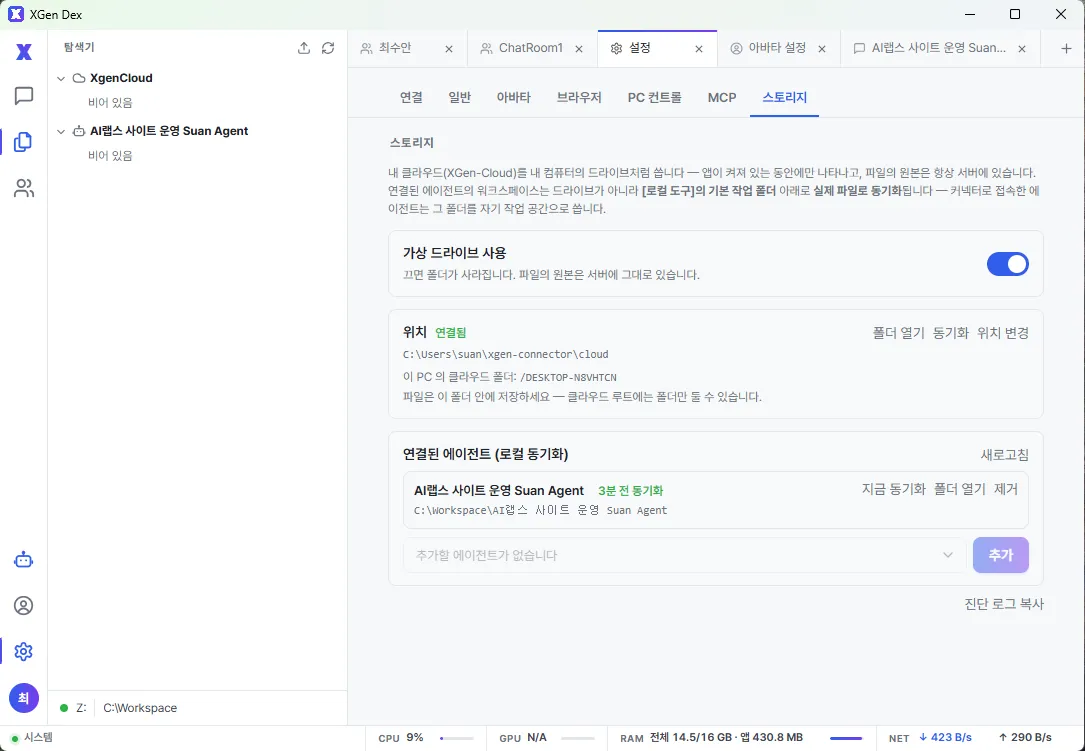Click 제거 to remove Suan Agent
Image resolution: width=1085 pixels, height=751 pixels.
tap(1006, 489)
